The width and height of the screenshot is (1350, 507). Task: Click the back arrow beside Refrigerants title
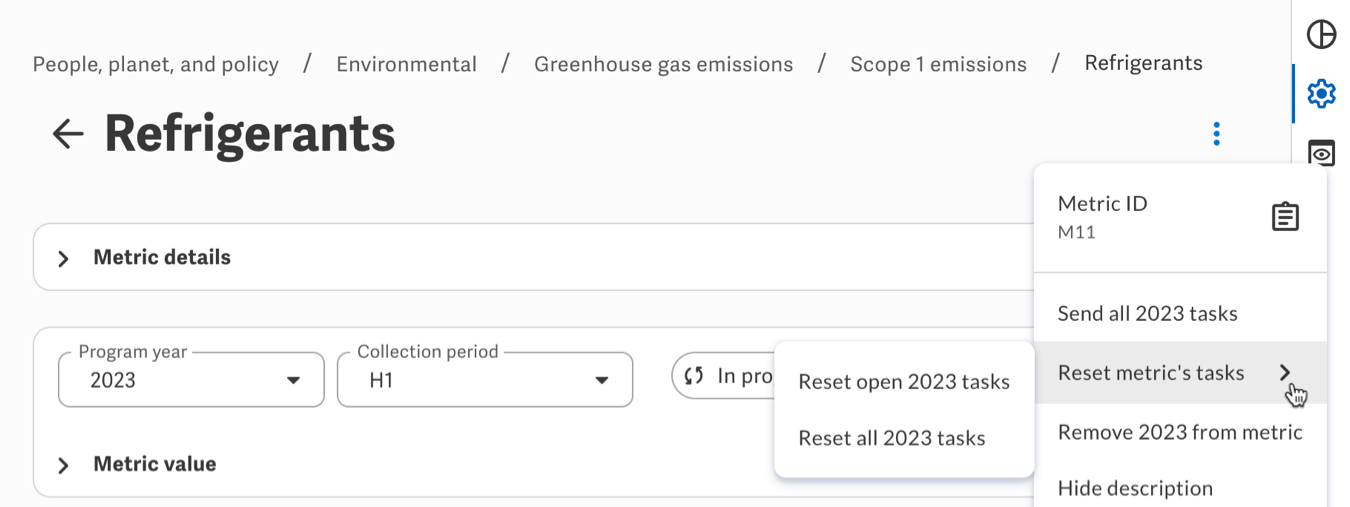click(68, 134)
